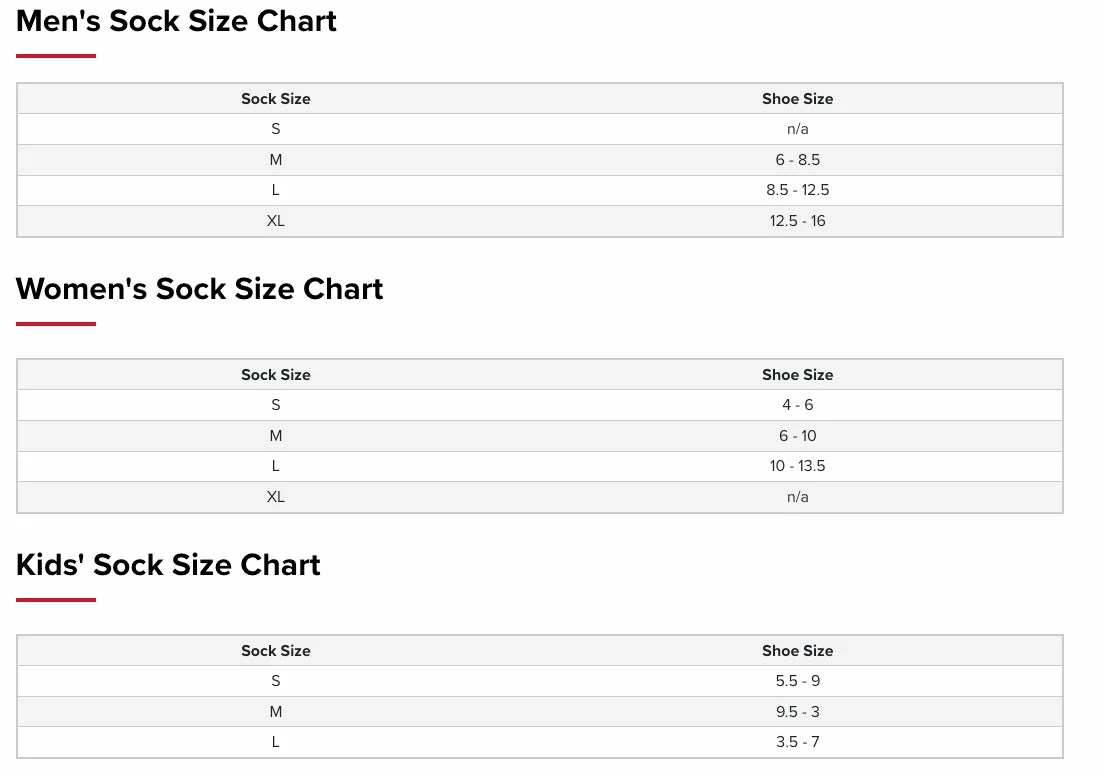The width and height of the screenshot is (1102, 778).
Task: Select the Sock Size header in Men's table
Action: tap(276, 99)
